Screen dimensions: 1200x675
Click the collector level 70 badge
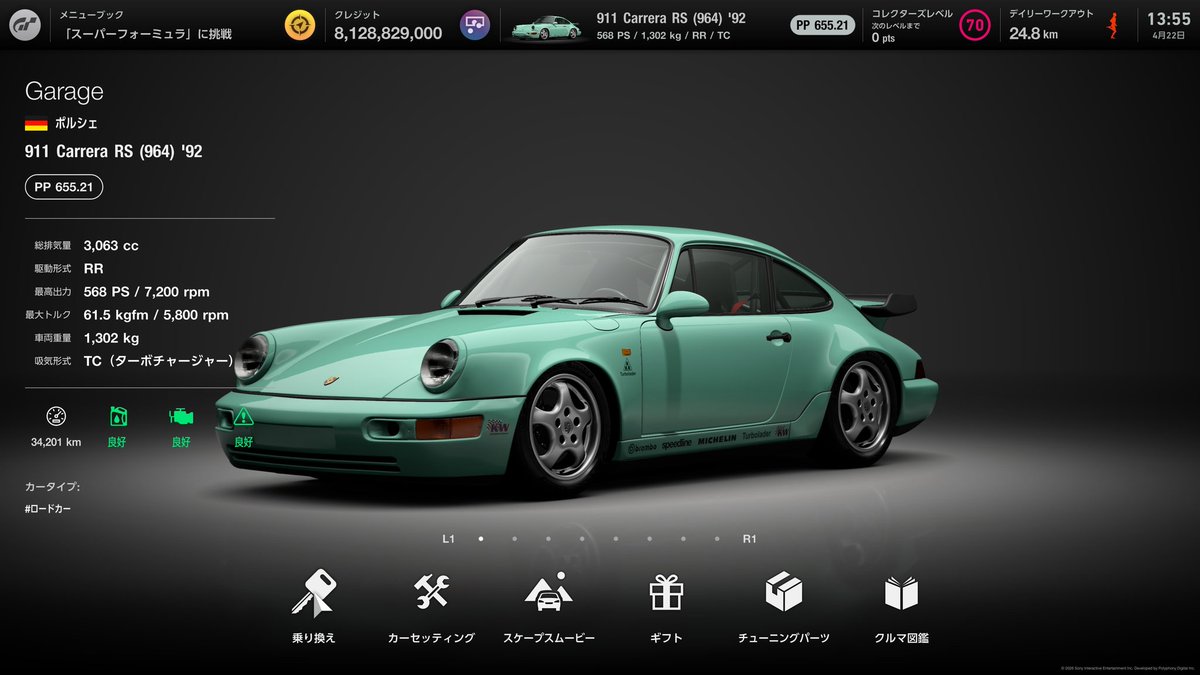point(974,25)
